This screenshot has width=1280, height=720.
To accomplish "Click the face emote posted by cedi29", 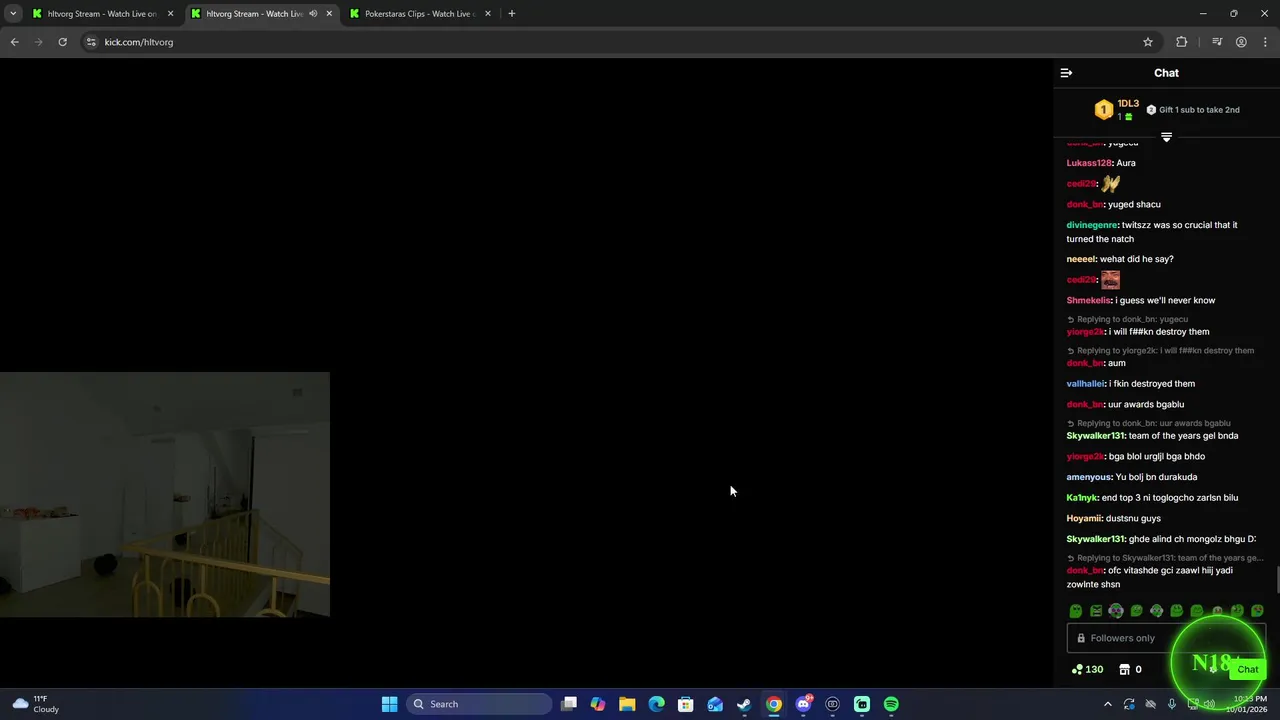I will point(1110,280).
